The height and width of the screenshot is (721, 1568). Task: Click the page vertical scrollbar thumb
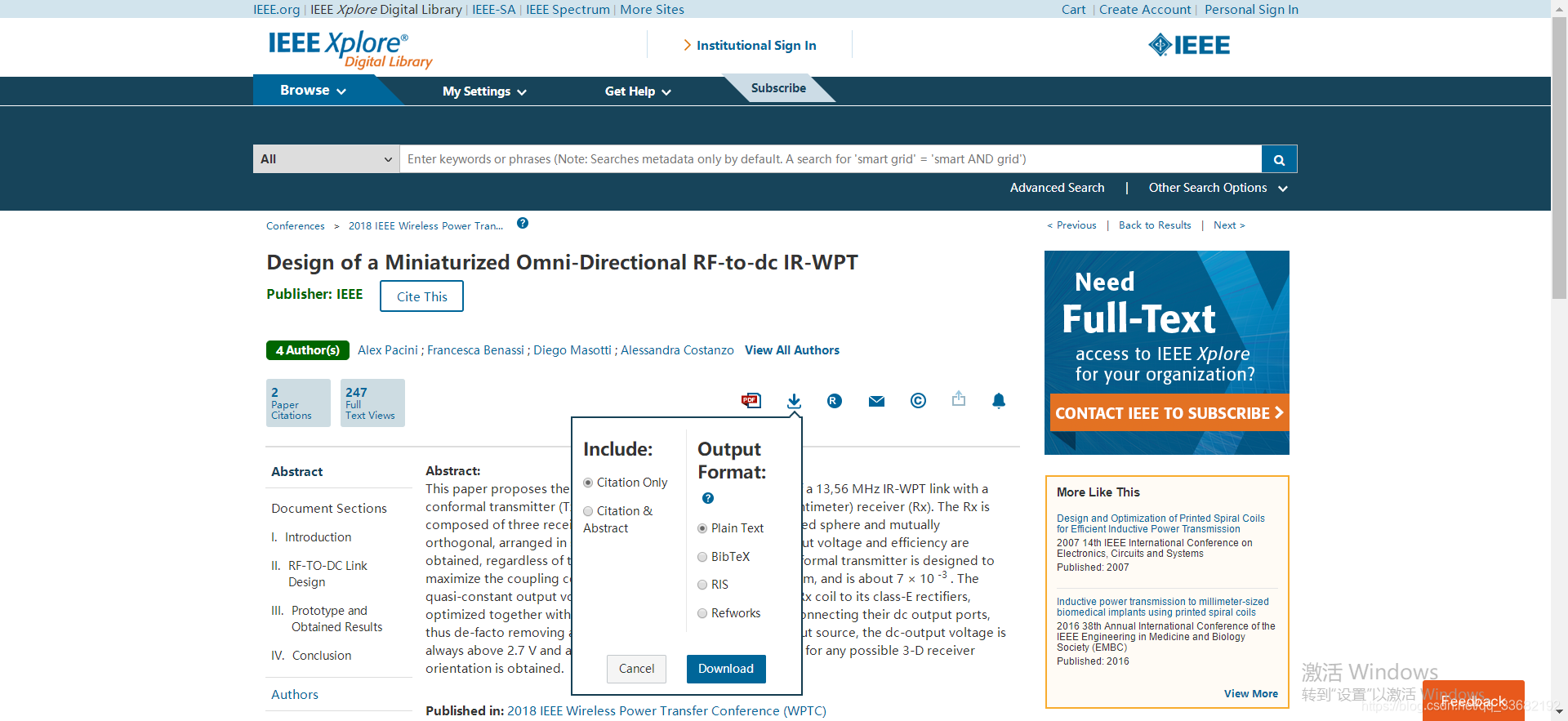coord(1560,158)
